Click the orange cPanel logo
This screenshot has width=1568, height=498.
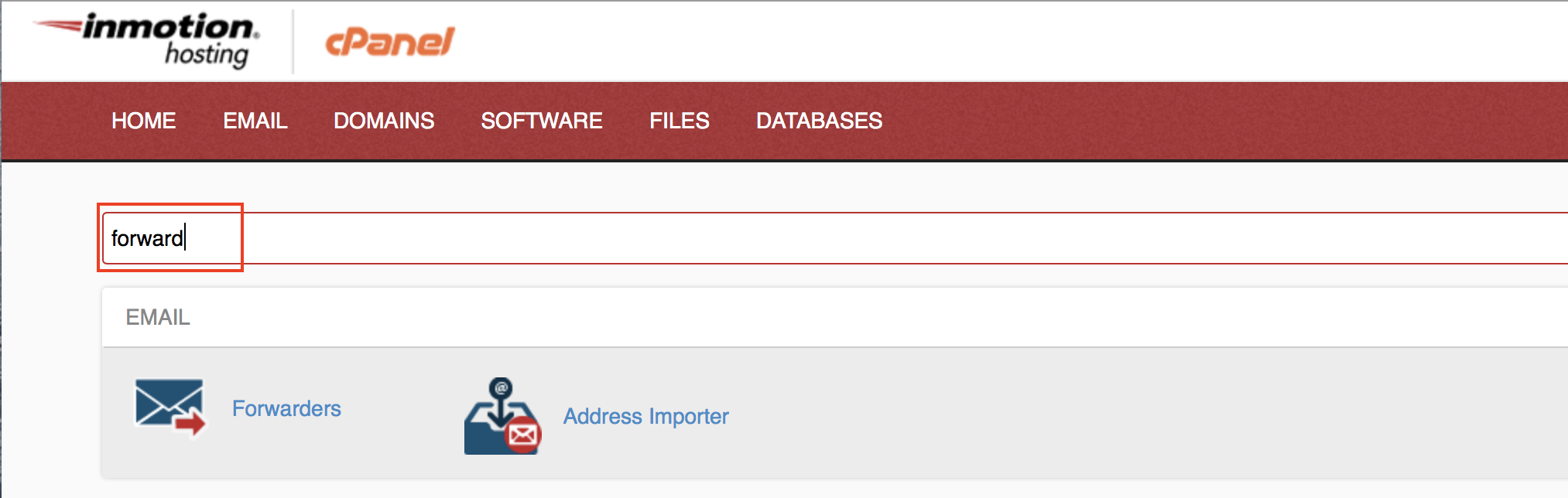[x=389, y=42]
